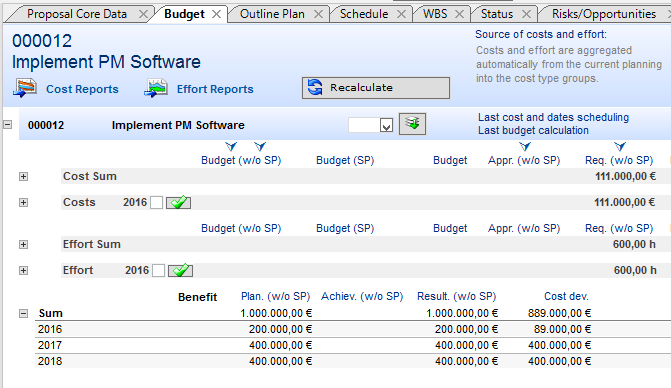Image resolution: width=671 pixels, height=388 pixels.
Task: Click Budget (w/o SP) header in effort section
Action: coord(241,228)
